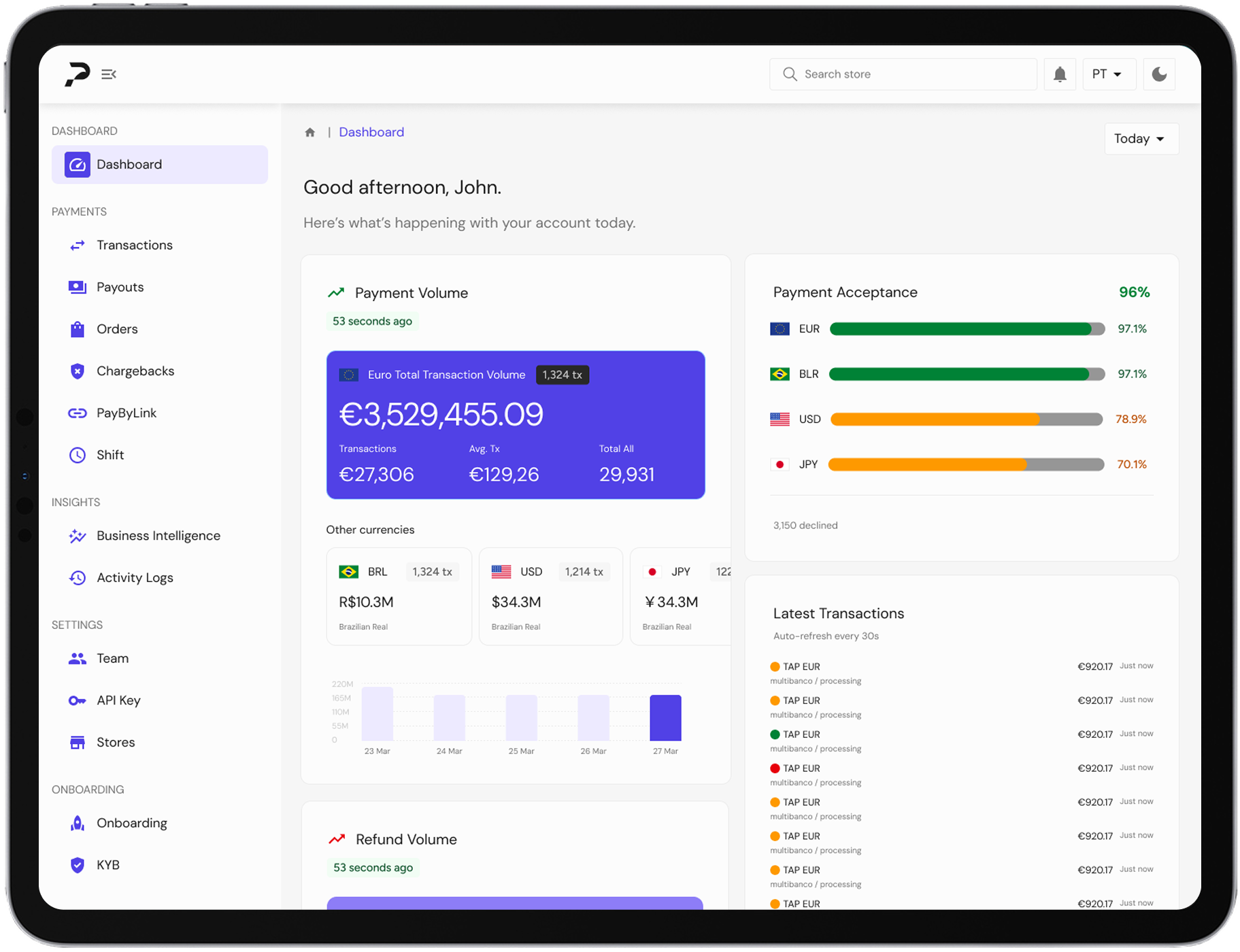Image resolution: width=1240 pixels, height=952 pixels.
Task: Open the notifications bell
Action: click(x=1059, y=73)
